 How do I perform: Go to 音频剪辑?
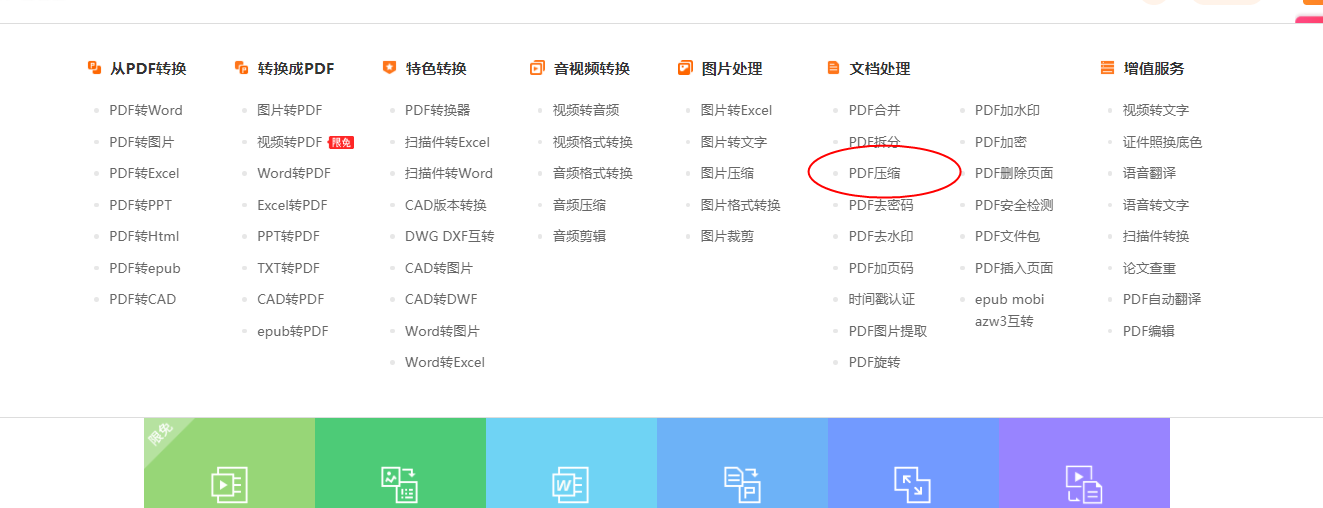click(x=579, y=236)
